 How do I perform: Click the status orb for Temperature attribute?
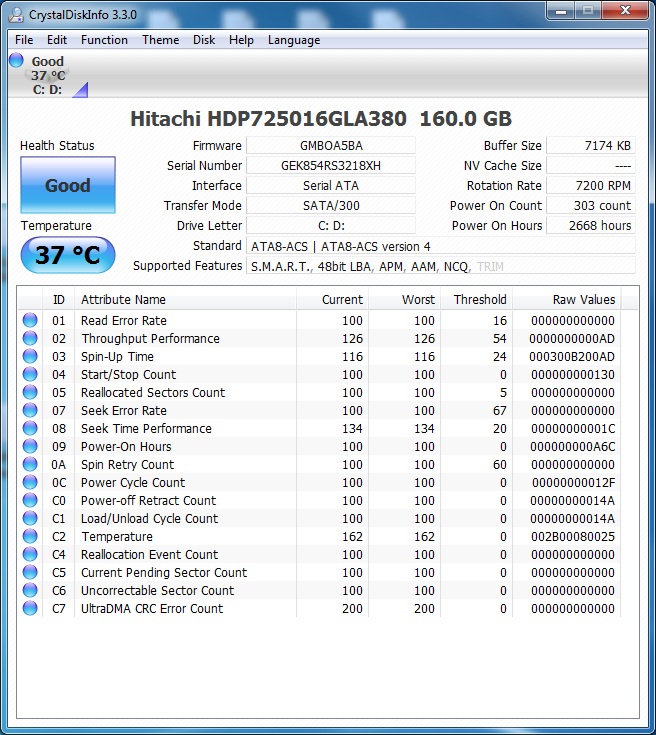[x=30, y=536]
